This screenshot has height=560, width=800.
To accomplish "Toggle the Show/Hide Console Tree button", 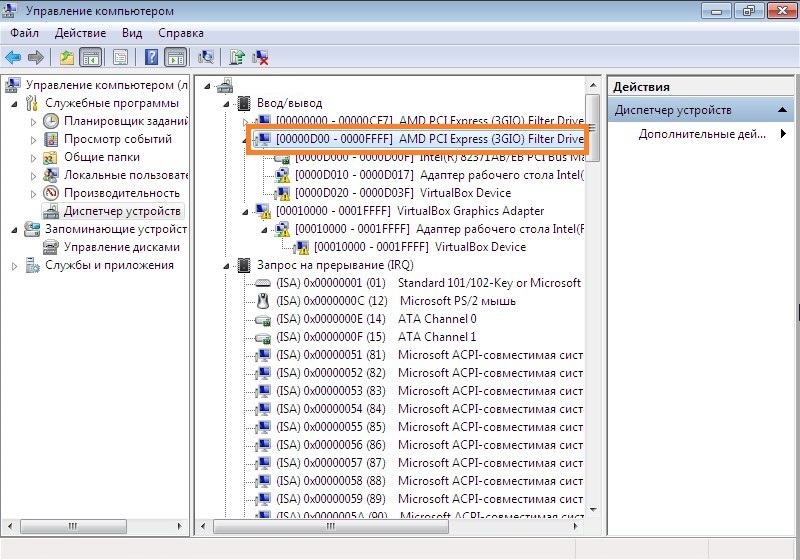I will pos(90,57).
